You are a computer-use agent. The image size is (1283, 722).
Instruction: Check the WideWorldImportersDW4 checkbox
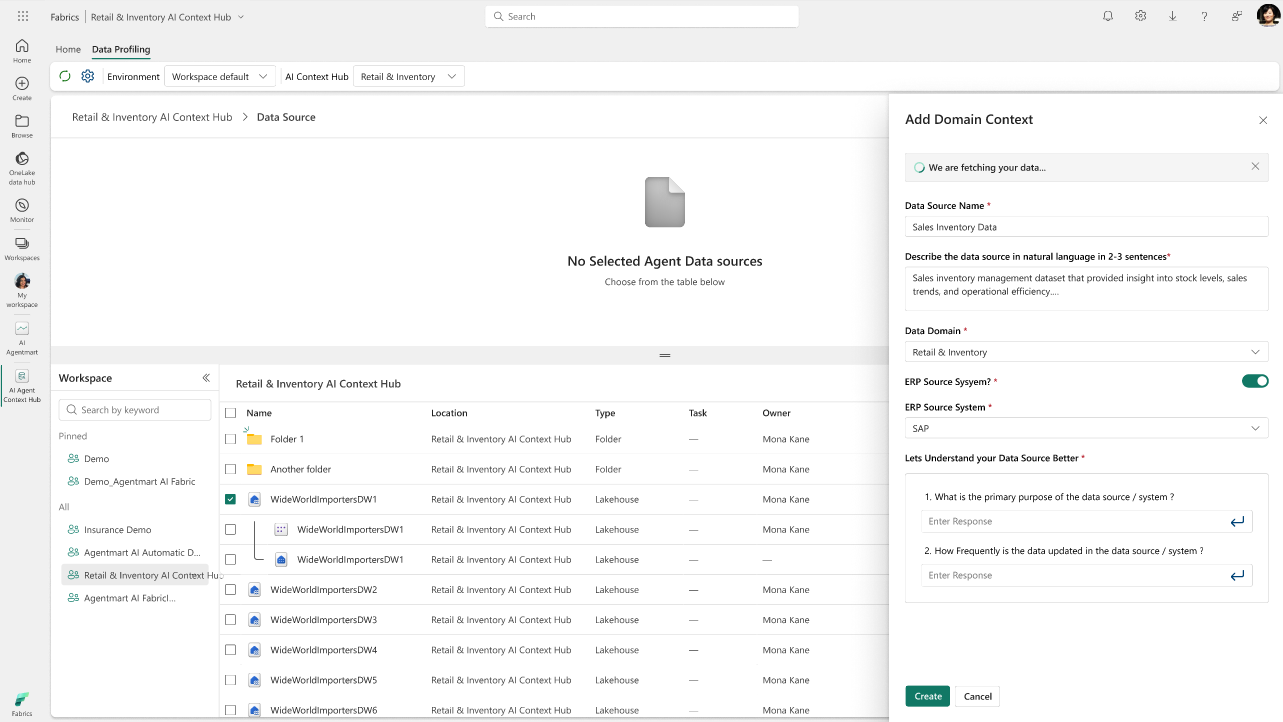(x=231, y=650)
